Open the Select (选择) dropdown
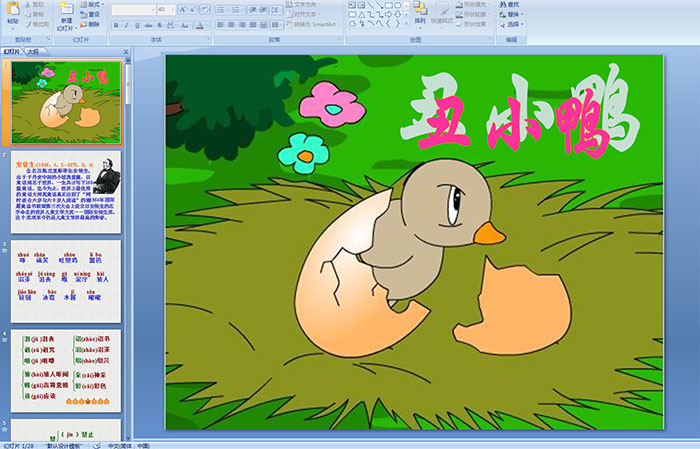 point(511,24)
